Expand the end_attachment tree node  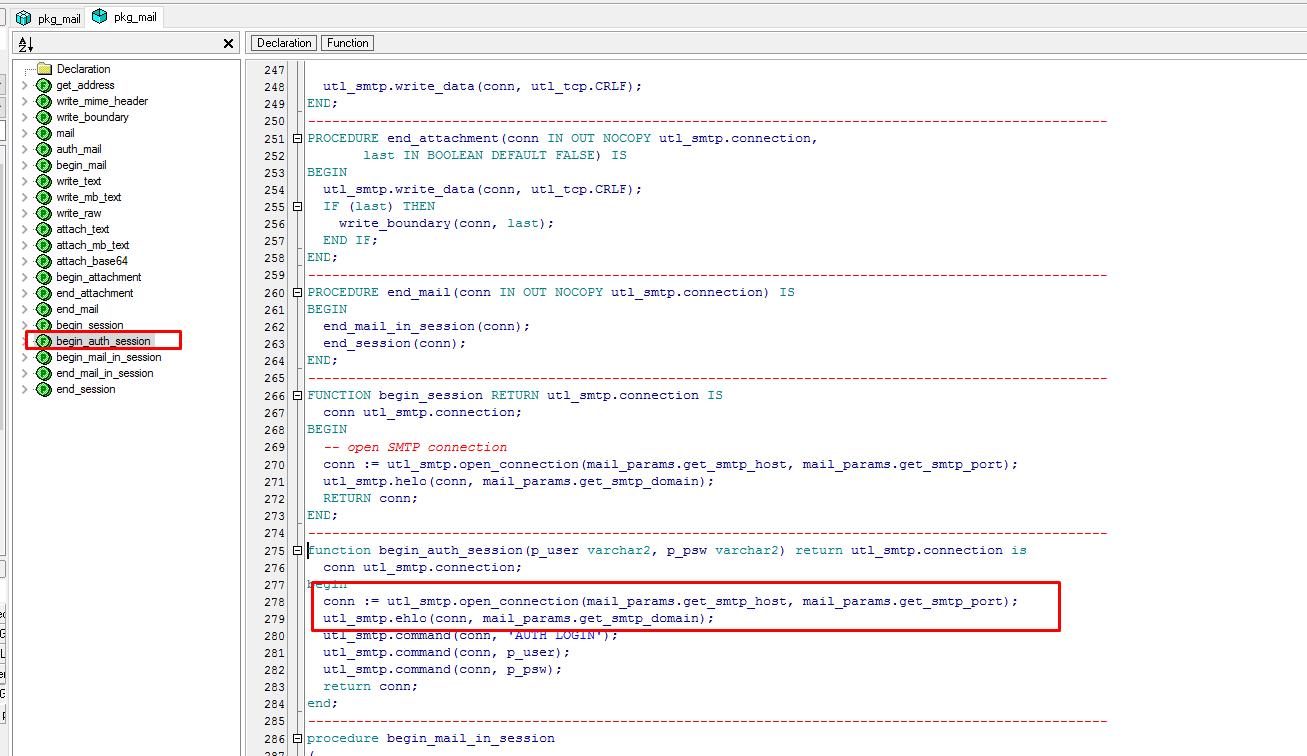[x=25, y=293]
